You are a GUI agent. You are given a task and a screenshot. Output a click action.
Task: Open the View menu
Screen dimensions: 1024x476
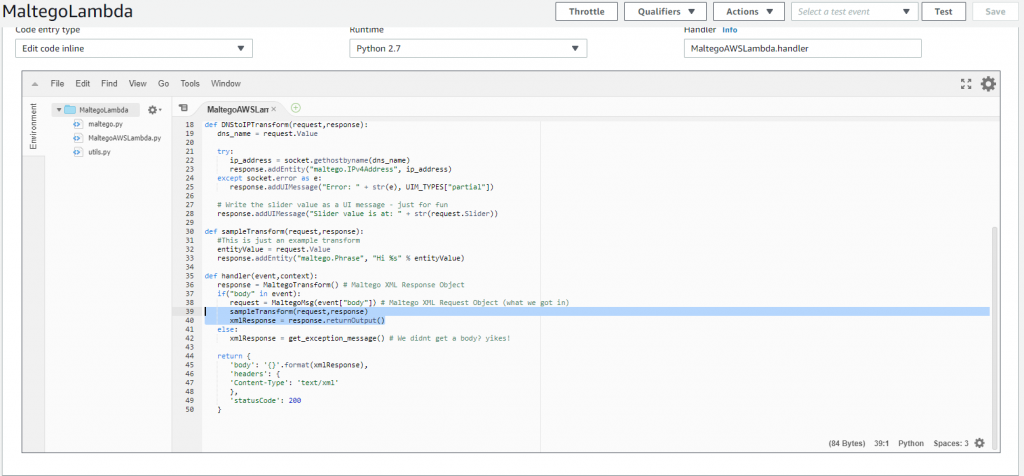click(x=138, y=84)
